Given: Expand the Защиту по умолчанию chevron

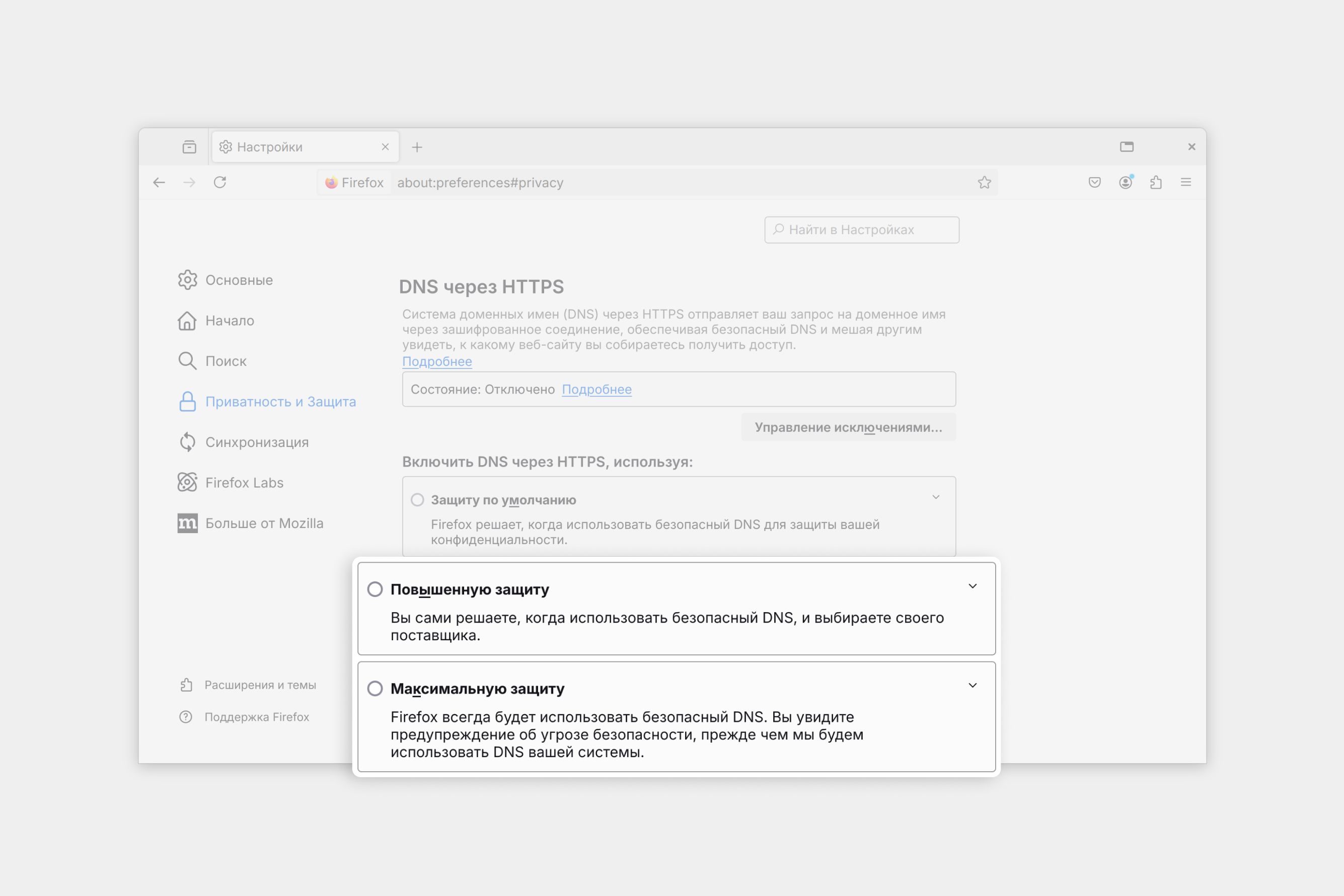Looking at the screenshot, I should coord(936,497).
